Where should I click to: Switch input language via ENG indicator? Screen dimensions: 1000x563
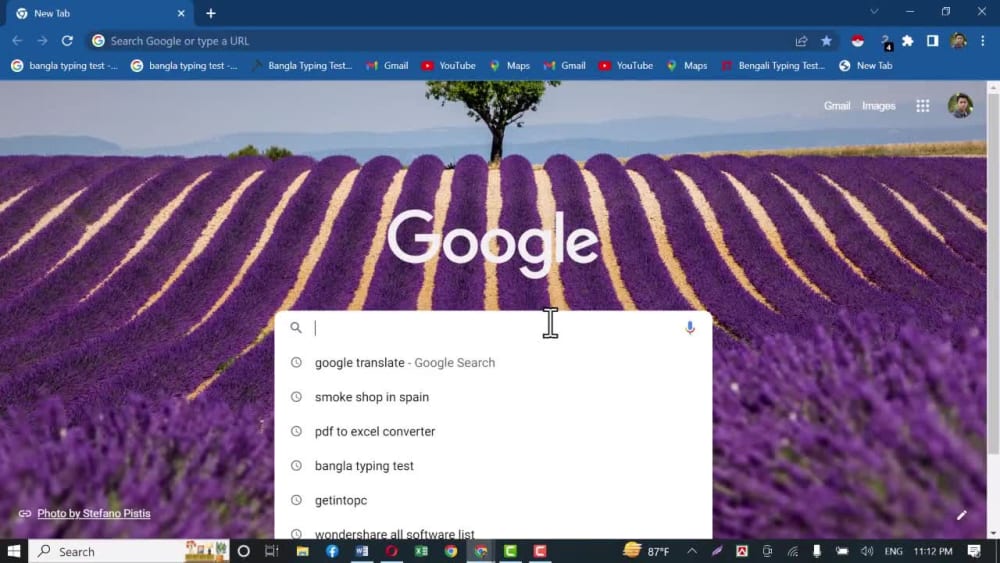tap(893, 551)
